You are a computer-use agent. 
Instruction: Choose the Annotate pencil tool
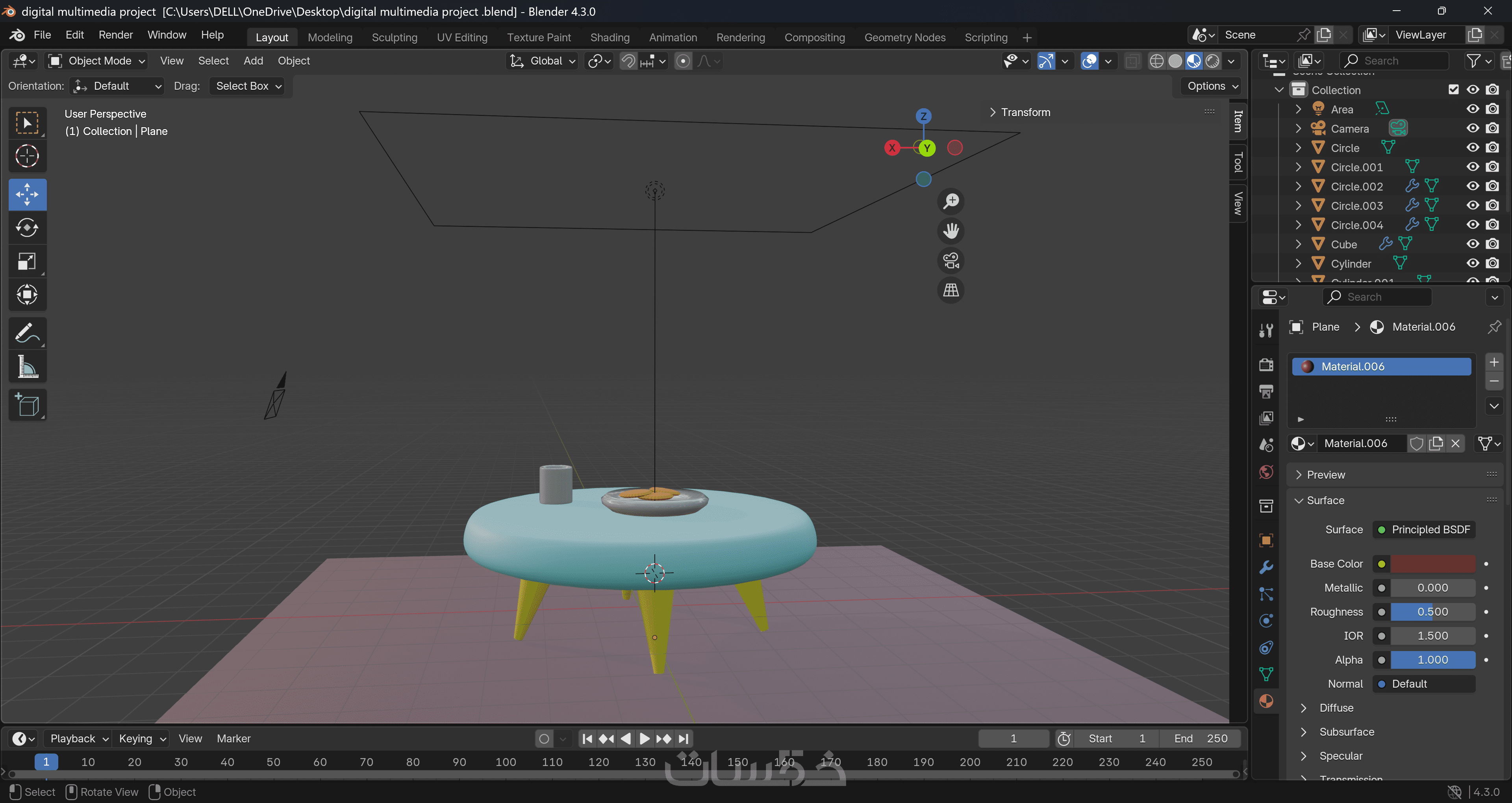point(27,333)
